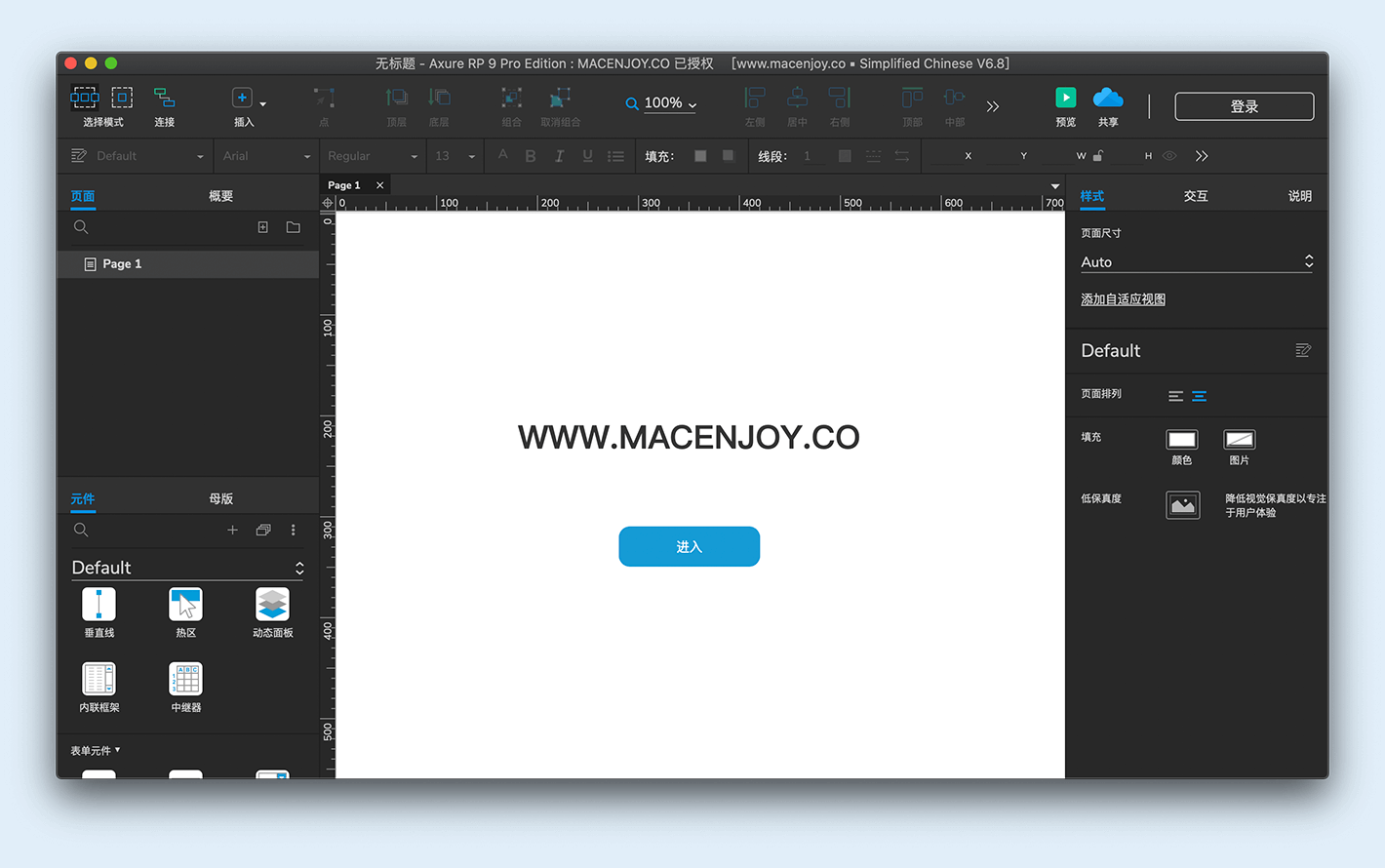Enable the 低保真度 low fidelity mode
The width and height of the screenshot is (1385, 868).
point(1182,505)
